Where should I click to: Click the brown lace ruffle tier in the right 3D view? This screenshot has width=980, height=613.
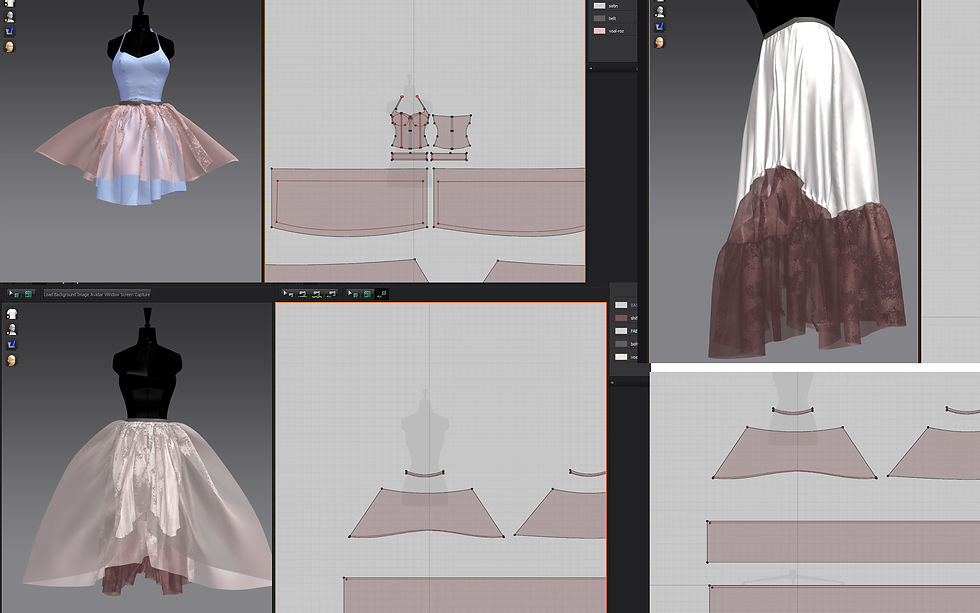coord(806,281)
